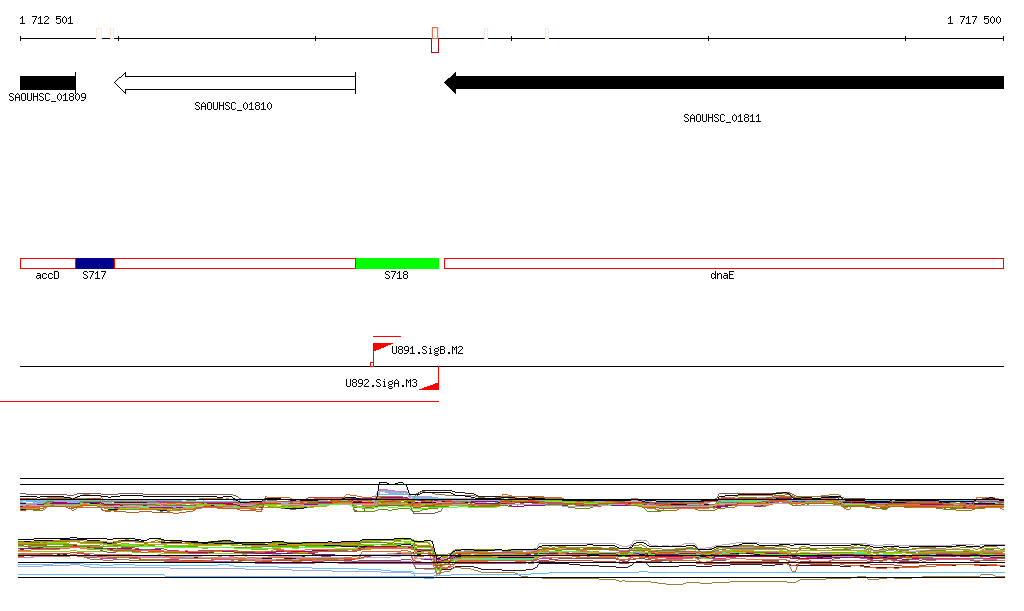Screen dimensions: 1024x611
Task: Click the start coordinate 1 712 501
Action: tap(46, 20)
